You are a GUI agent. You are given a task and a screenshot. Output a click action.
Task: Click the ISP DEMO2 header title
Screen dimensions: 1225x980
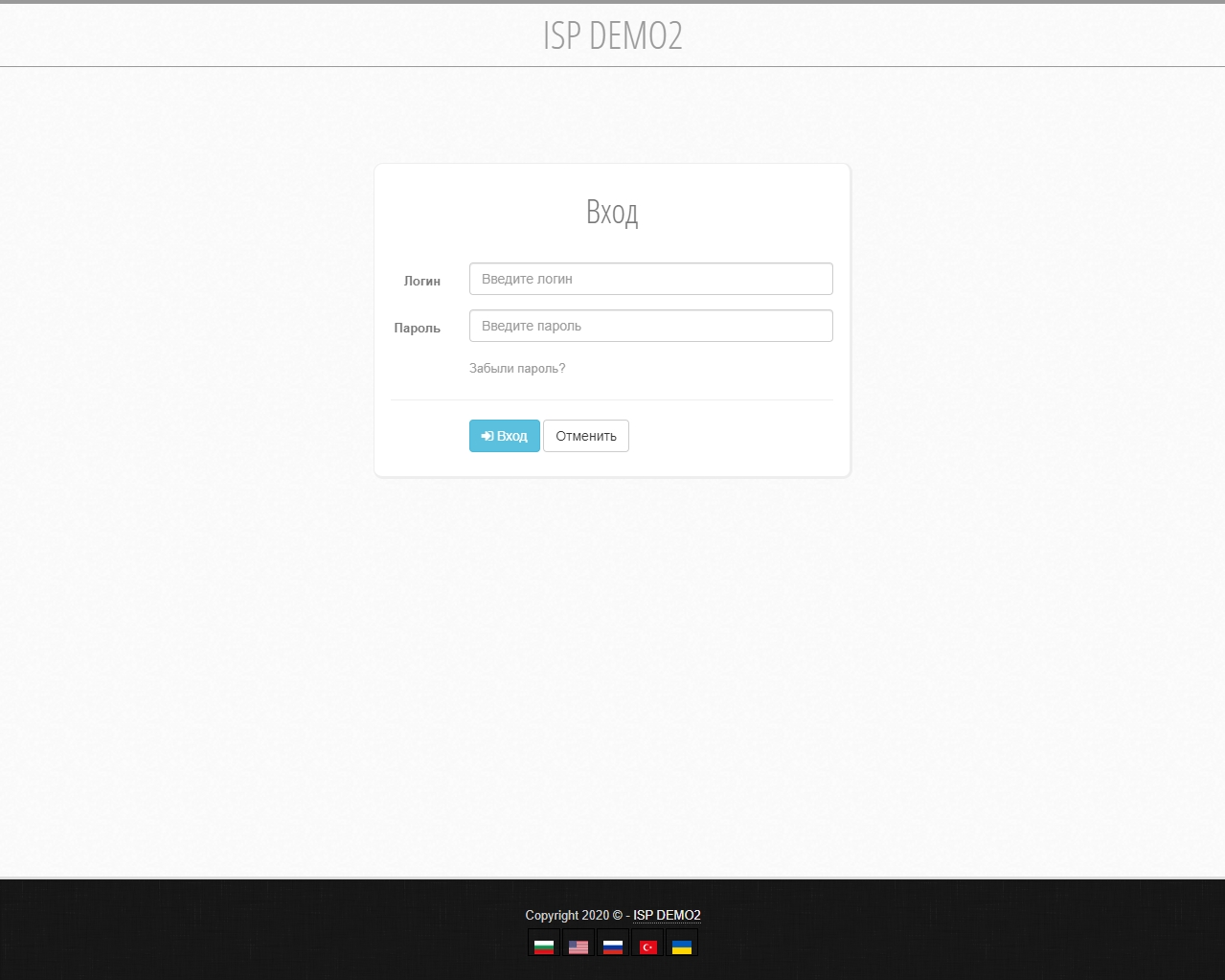[x=612, y=35]
